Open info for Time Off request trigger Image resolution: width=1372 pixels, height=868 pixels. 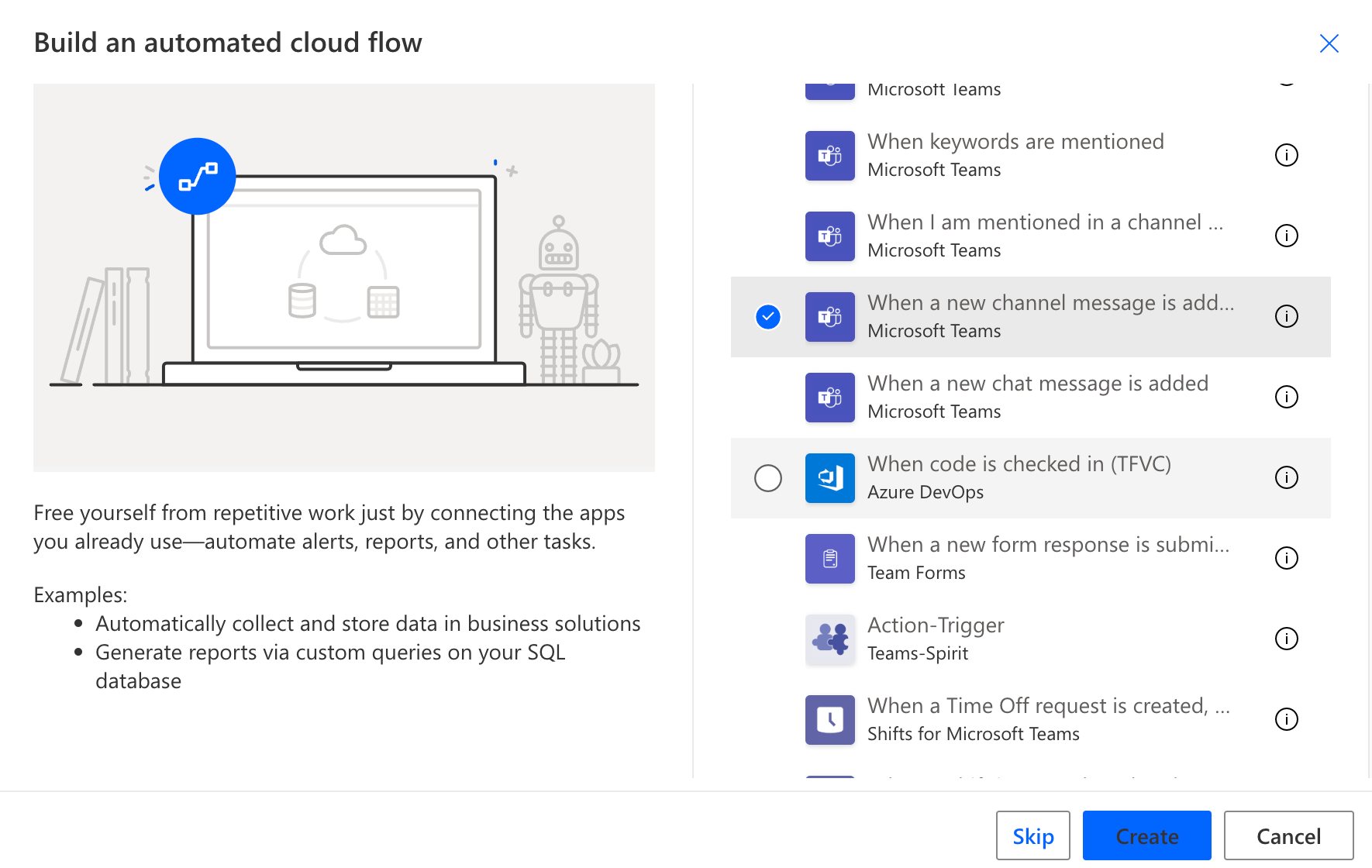[x=1286, y=719]
